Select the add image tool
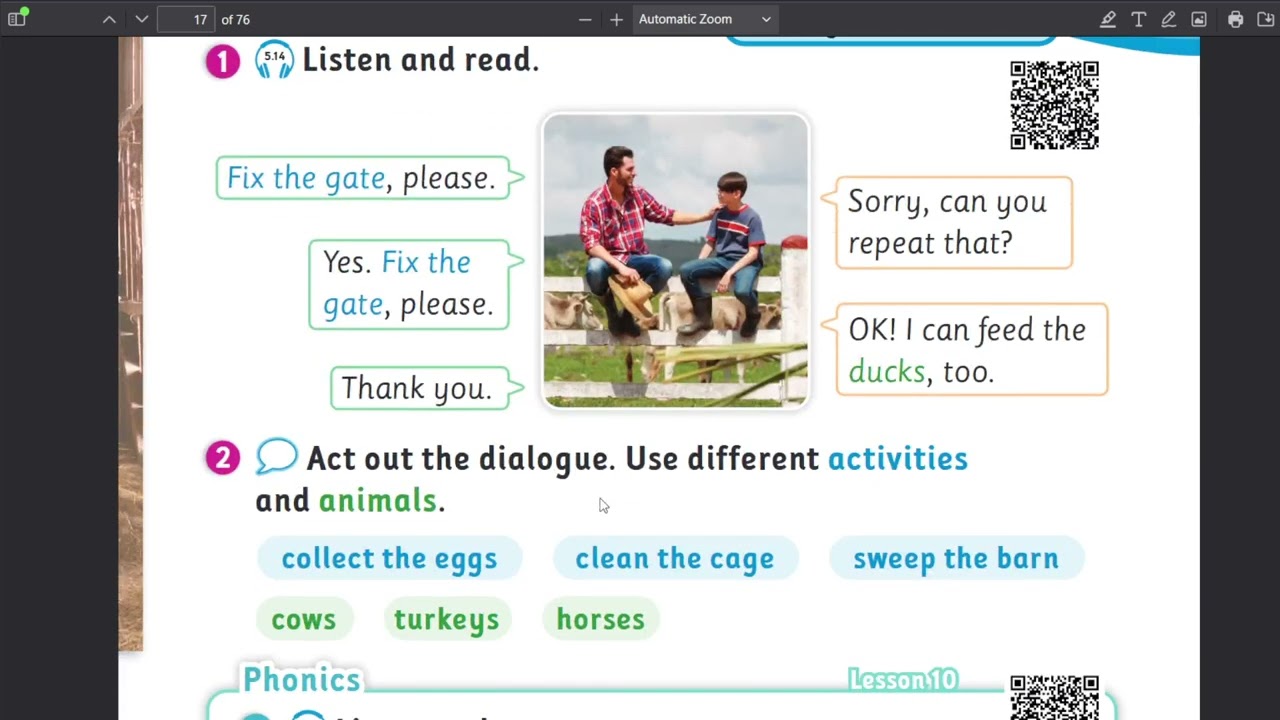 1199,19
